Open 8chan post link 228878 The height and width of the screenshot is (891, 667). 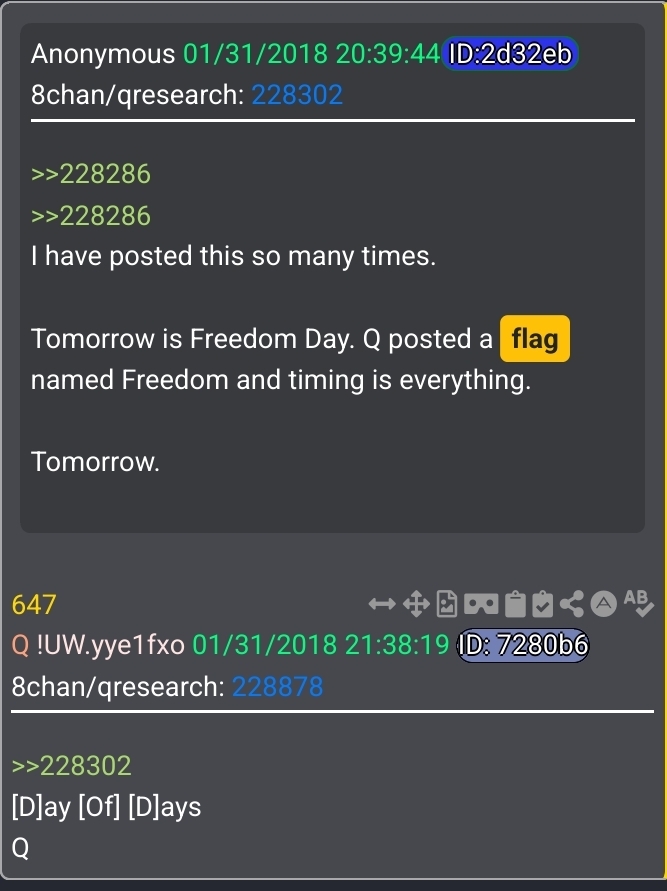(x=277, y=686)
